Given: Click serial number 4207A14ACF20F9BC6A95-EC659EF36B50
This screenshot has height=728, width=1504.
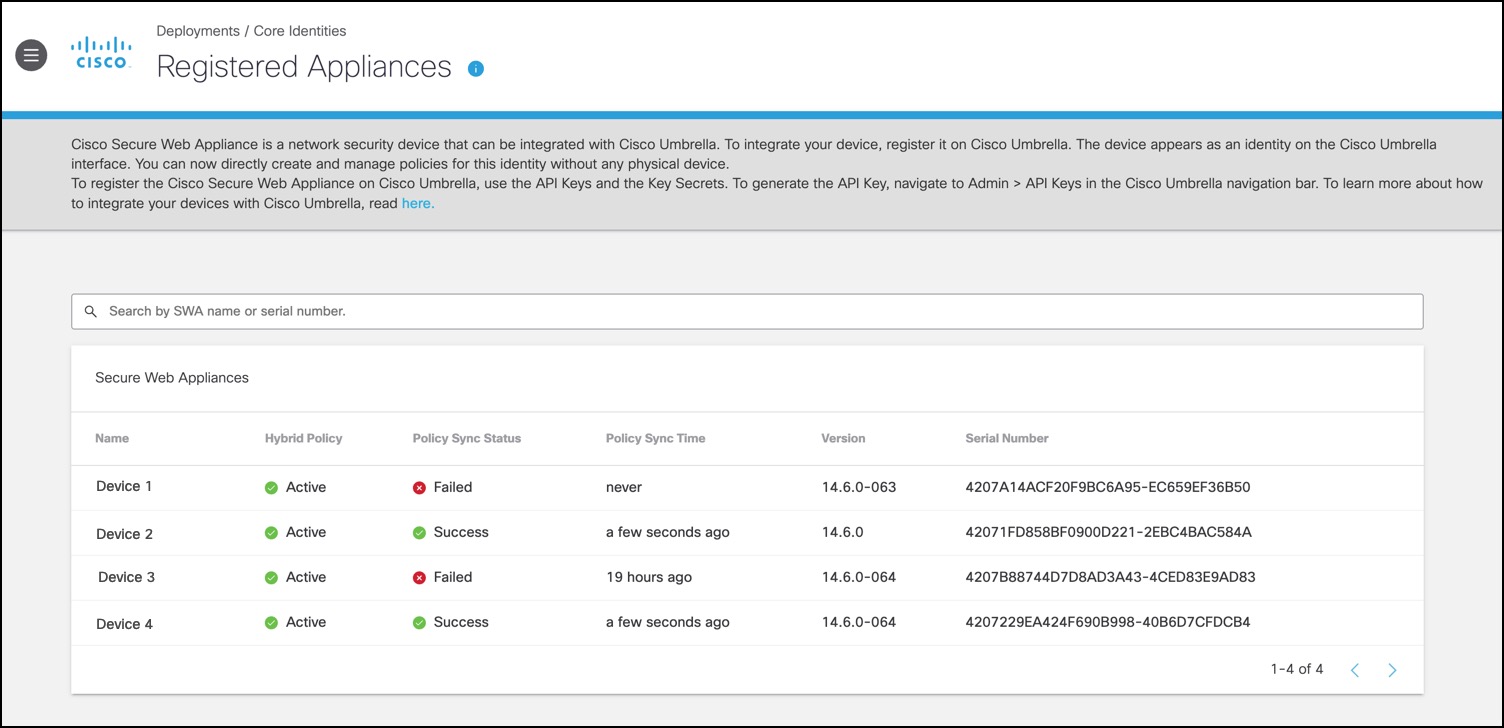Looking at the screenshot, I should [x=1108, y=487].
